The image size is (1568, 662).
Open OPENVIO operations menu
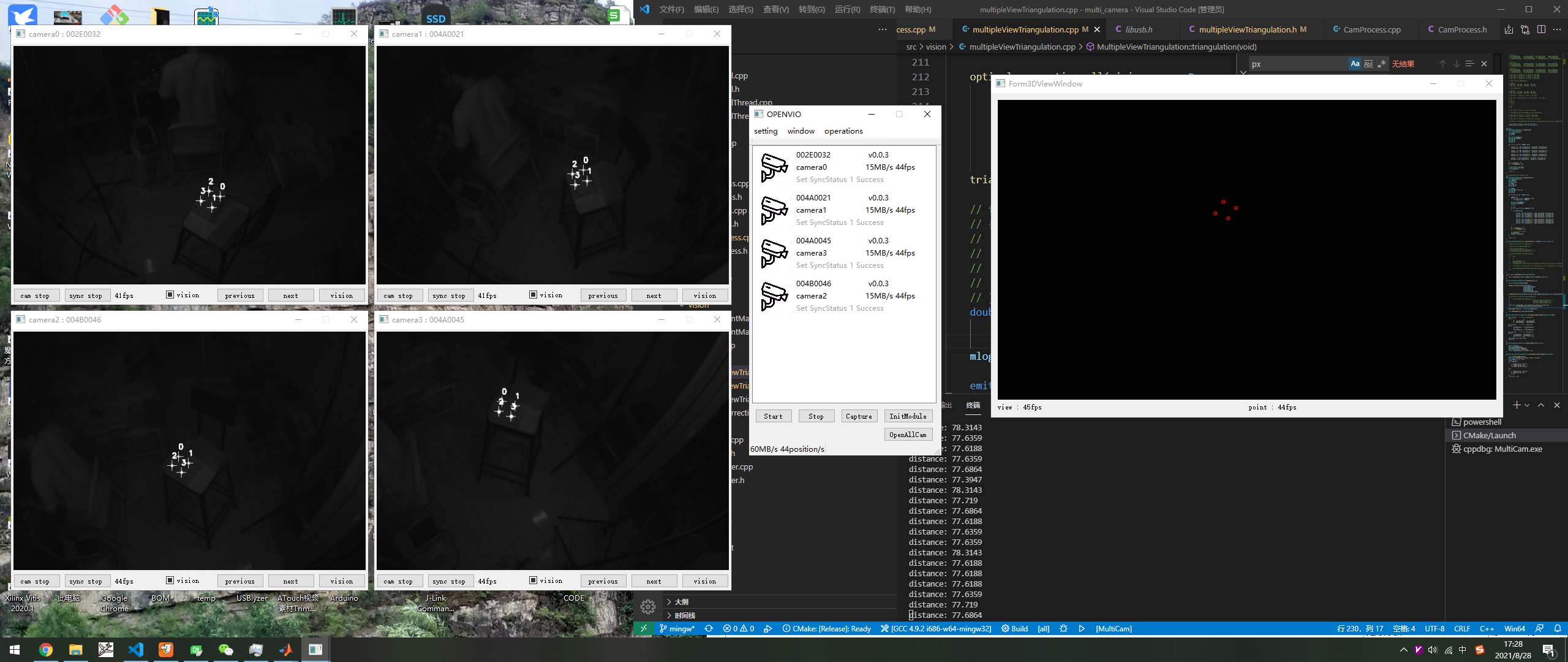[x=843, y=131]
